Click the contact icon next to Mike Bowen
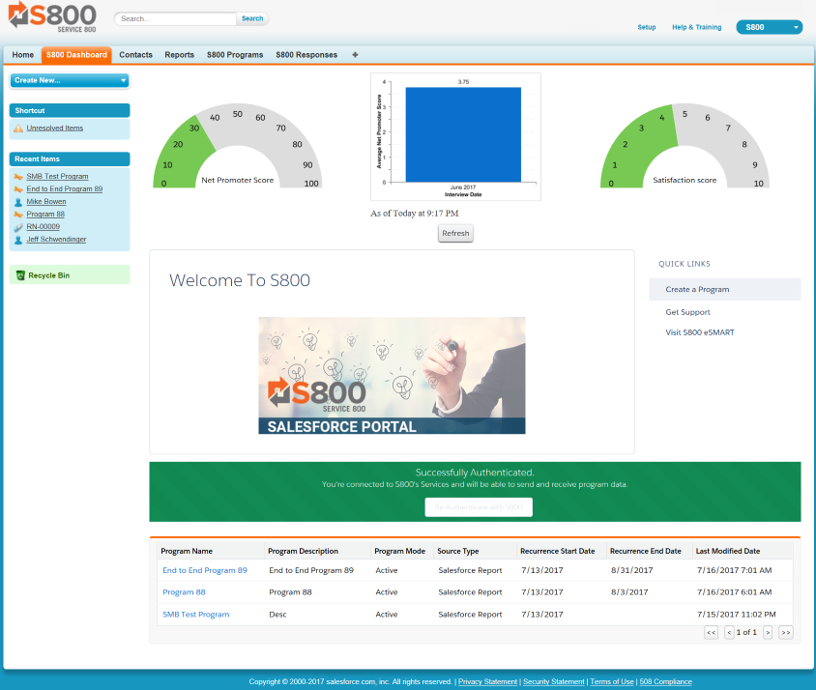 [x=19, y=202]
